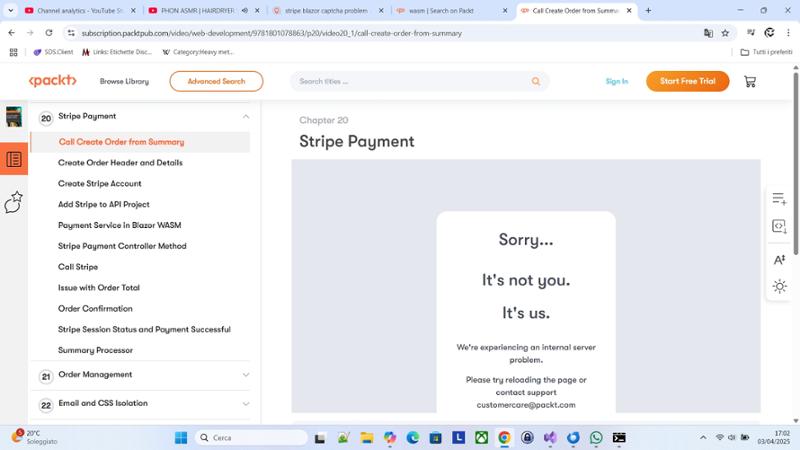
Task: Show hidden system tray icons
Action: [703, 438]
